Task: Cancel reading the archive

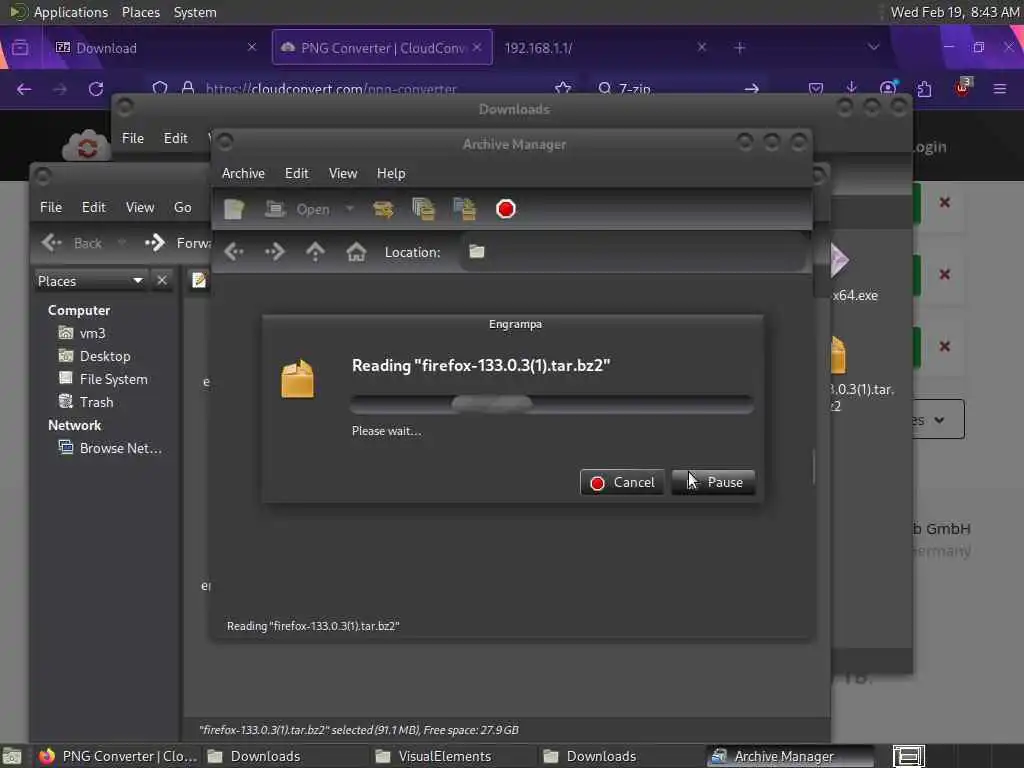Action: [x=622, y=483]
